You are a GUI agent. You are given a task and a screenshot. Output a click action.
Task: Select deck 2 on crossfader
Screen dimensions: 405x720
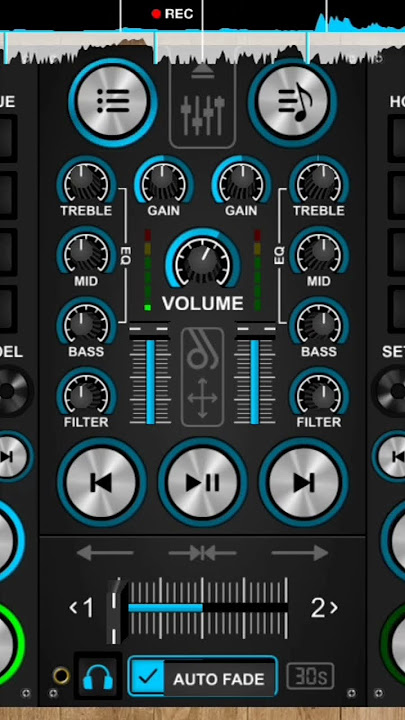tap(324, 608)
